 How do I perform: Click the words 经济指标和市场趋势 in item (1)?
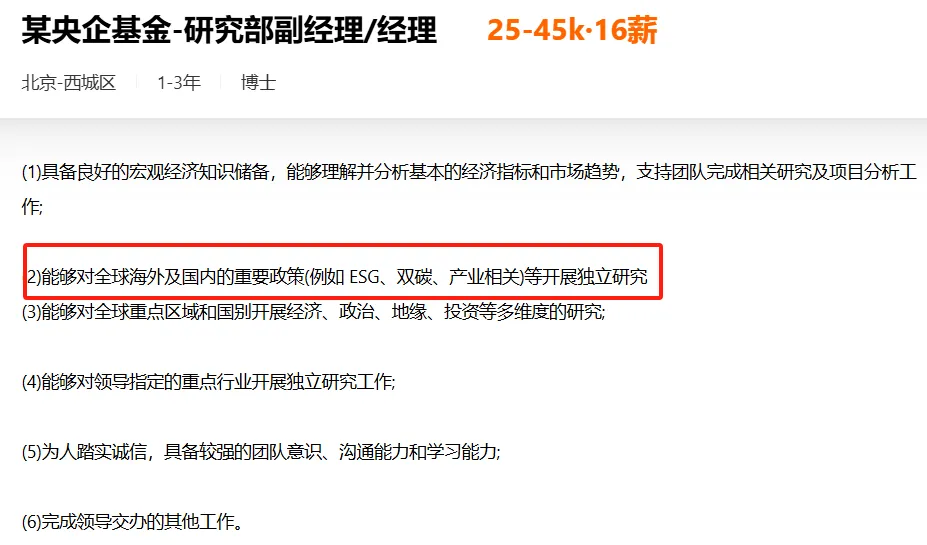click(x=540, y=172)
